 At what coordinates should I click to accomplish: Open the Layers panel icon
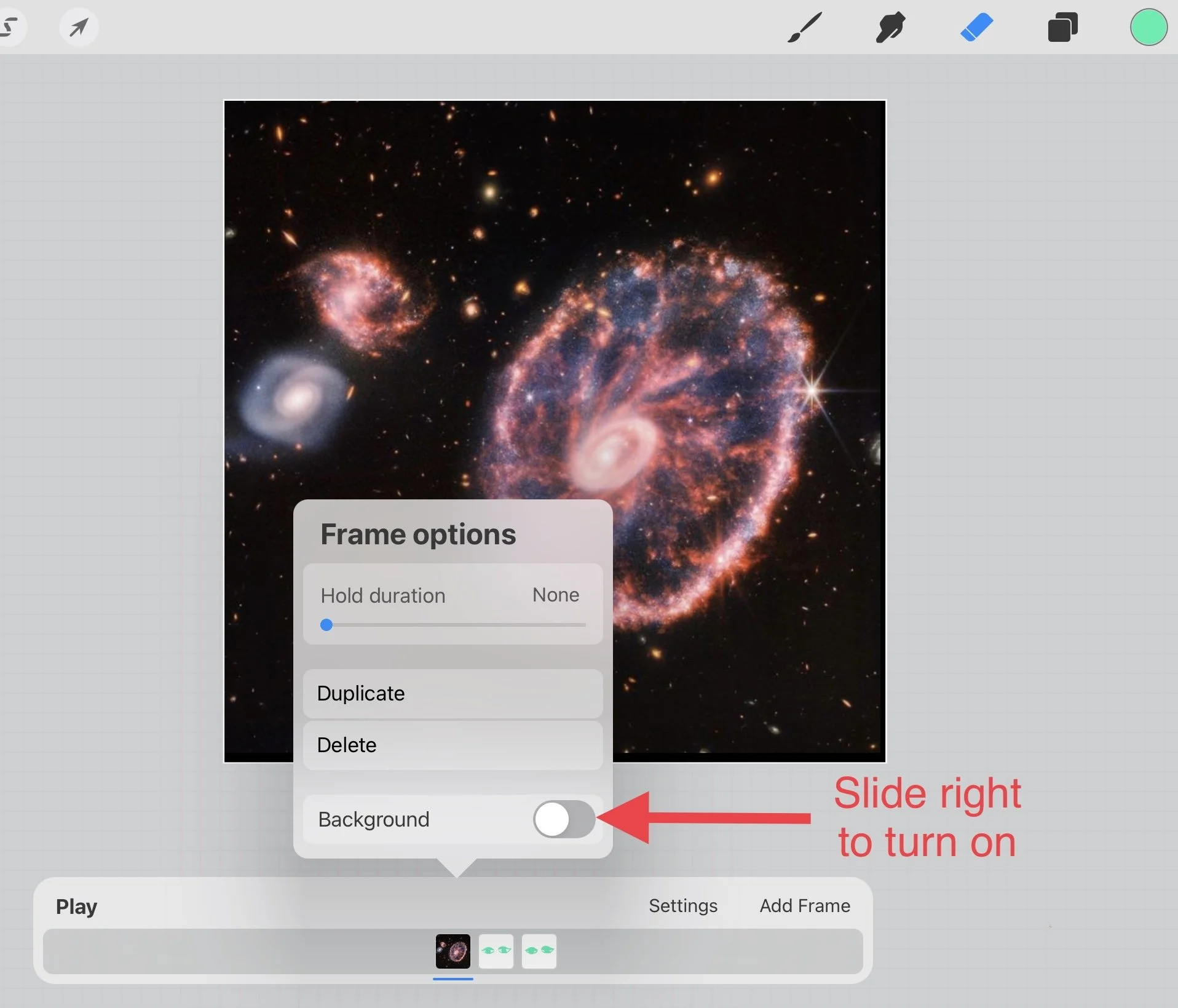[1062, 28]
